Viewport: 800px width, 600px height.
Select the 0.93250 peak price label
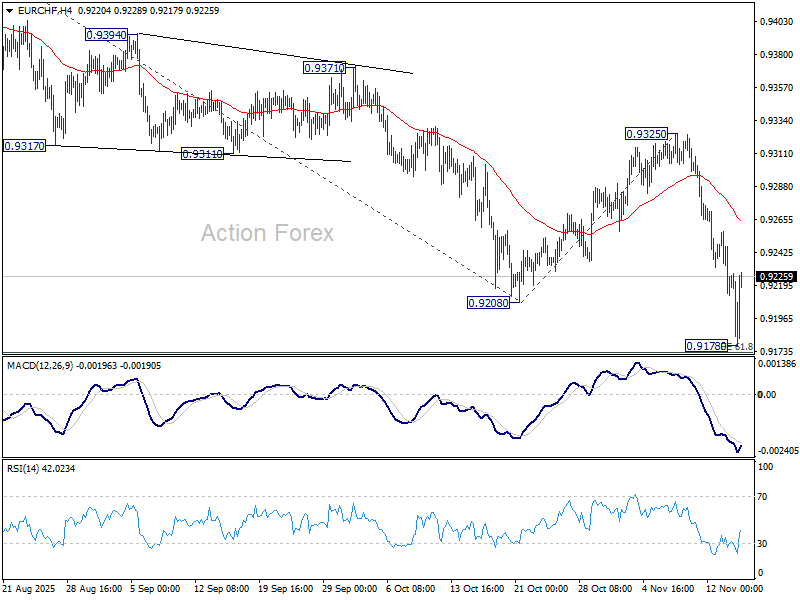[646, 133]
